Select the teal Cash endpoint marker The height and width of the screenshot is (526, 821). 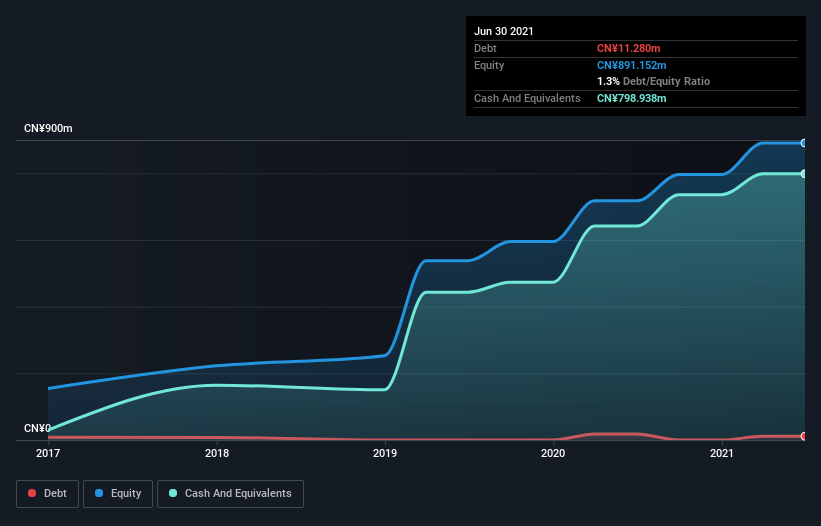[803, 174]
